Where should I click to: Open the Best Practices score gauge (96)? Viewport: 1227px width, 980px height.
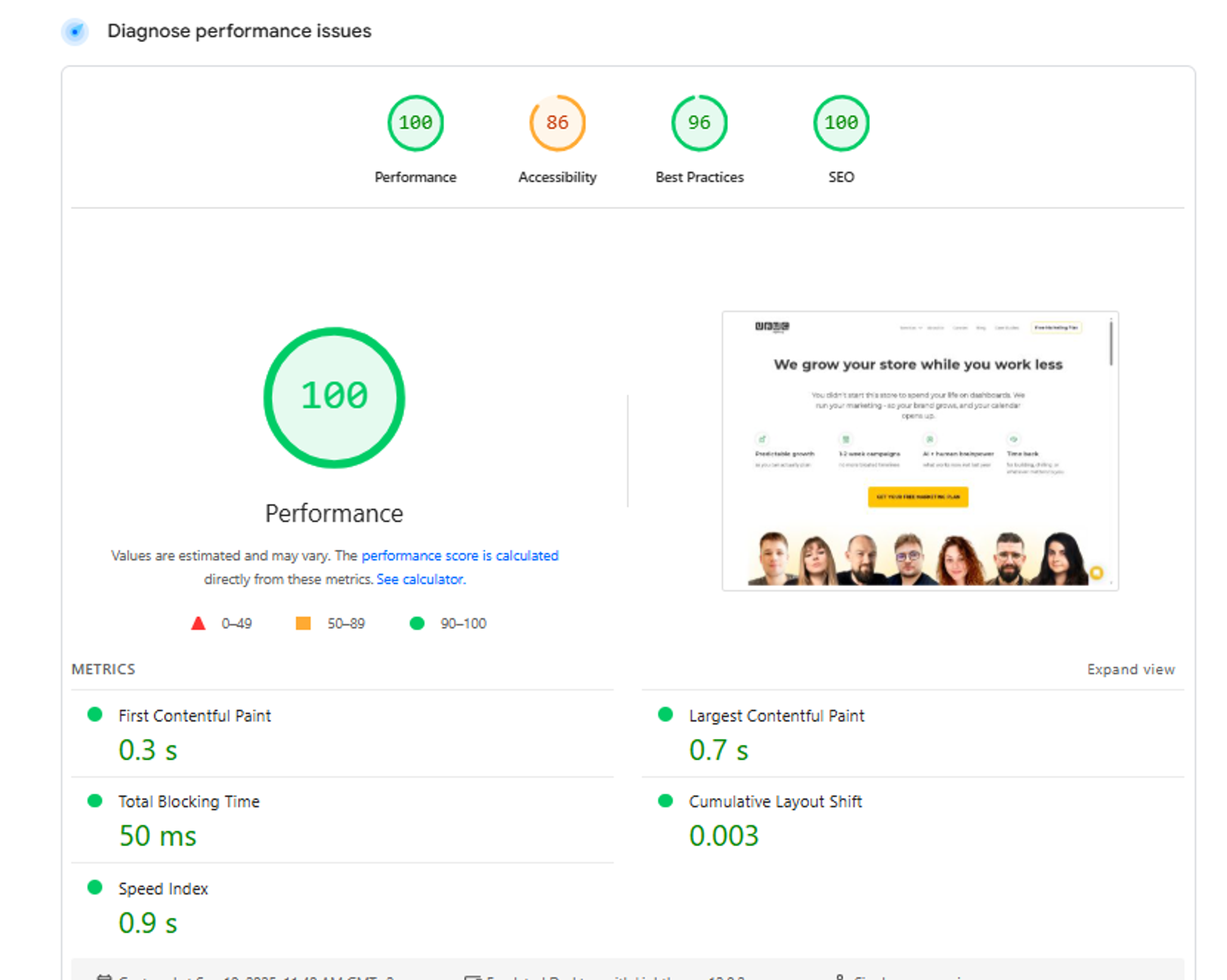[699, 123]
